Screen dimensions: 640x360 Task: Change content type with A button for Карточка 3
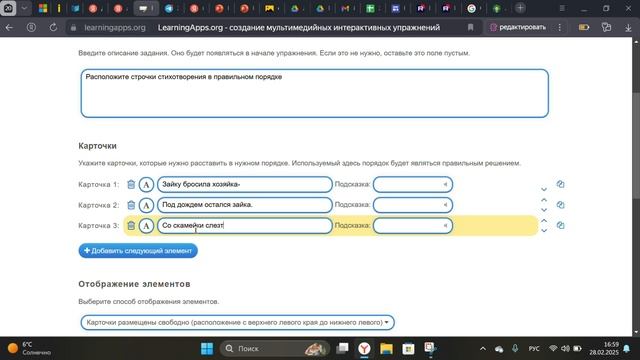[146, 225]
